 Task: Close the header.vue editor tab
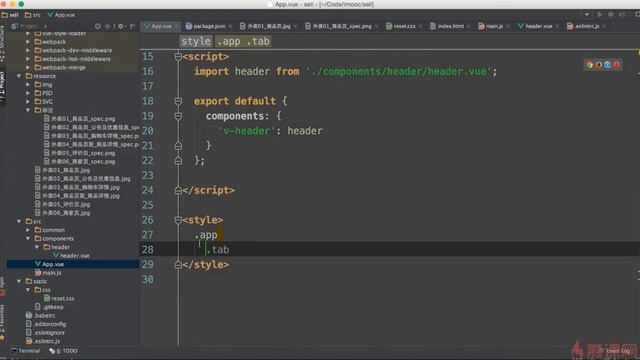pyautogui.click(x=557, y=27)
